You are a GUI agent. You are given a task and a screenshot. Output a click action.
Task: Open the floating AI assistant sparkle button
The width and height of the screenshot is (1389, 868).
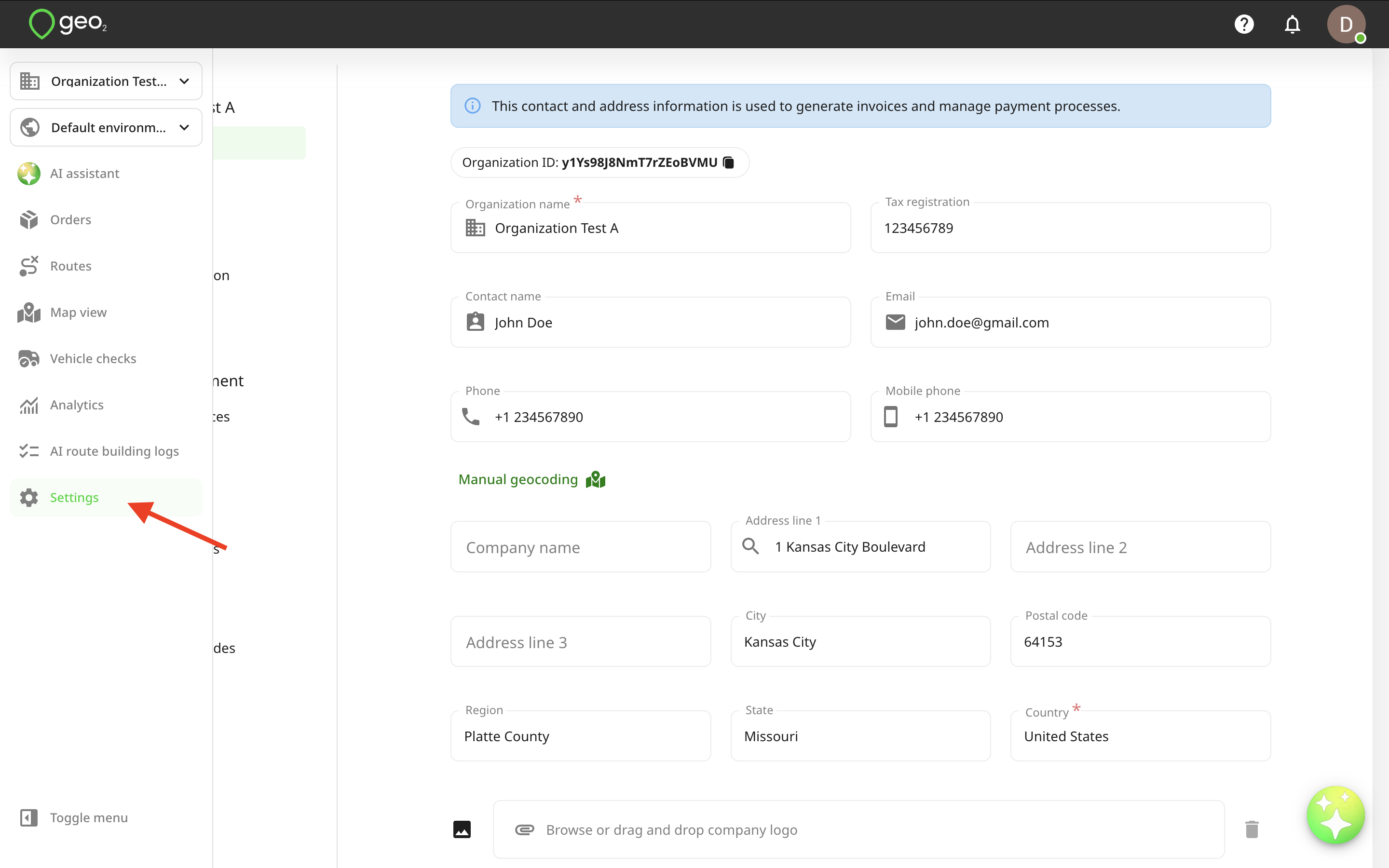[1335, 814]
